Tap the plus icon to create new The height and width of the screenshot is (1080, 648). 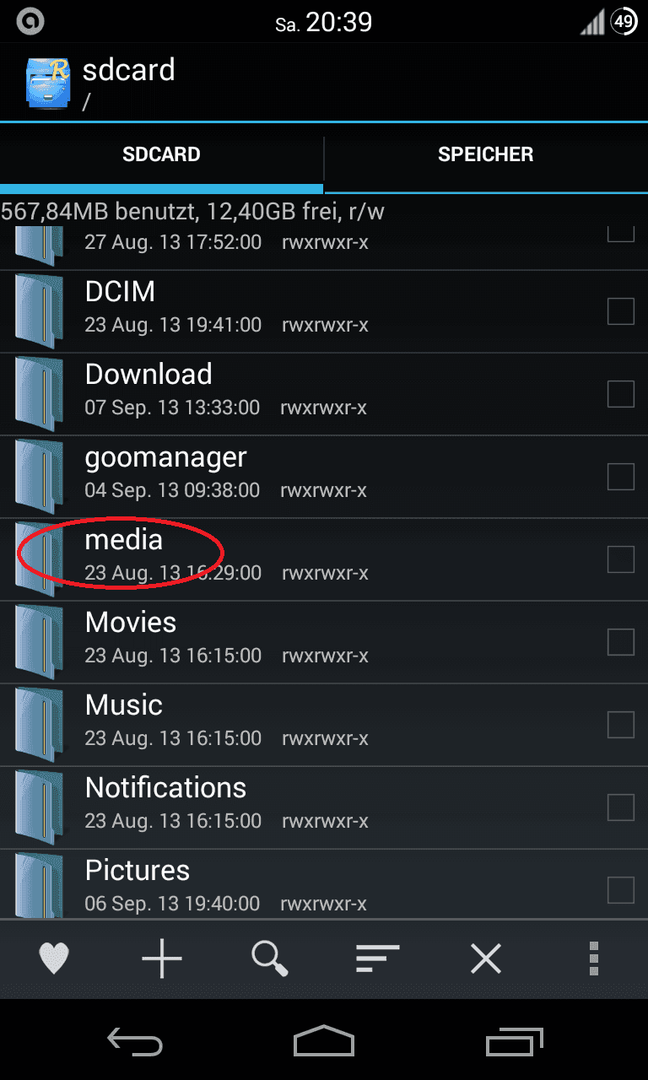point(162,957)
